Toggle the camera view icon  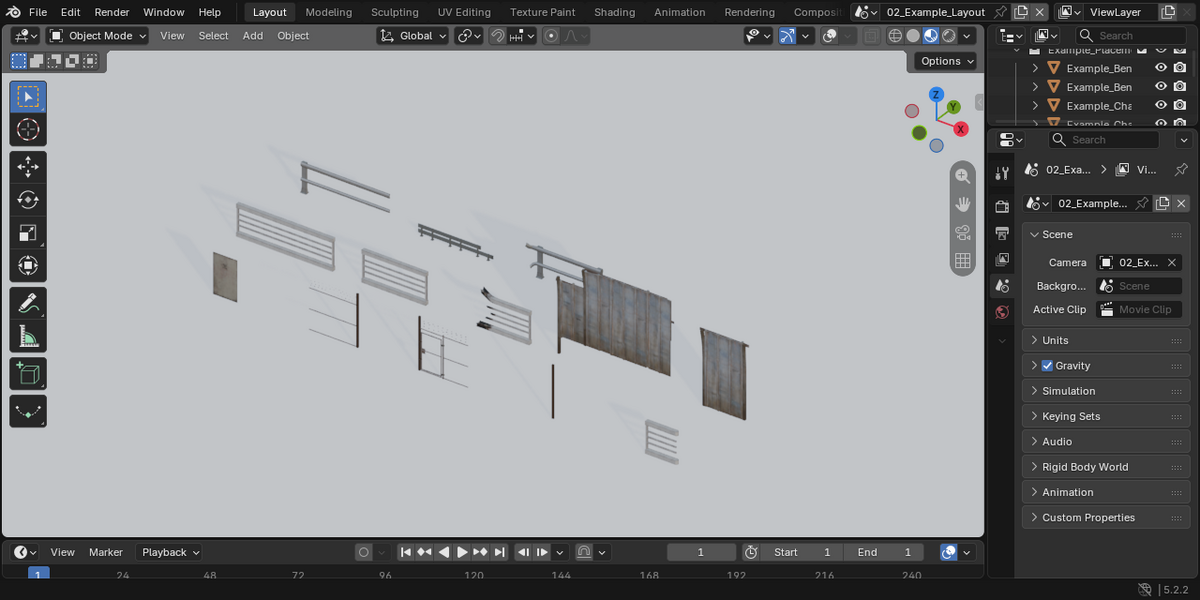963,233
